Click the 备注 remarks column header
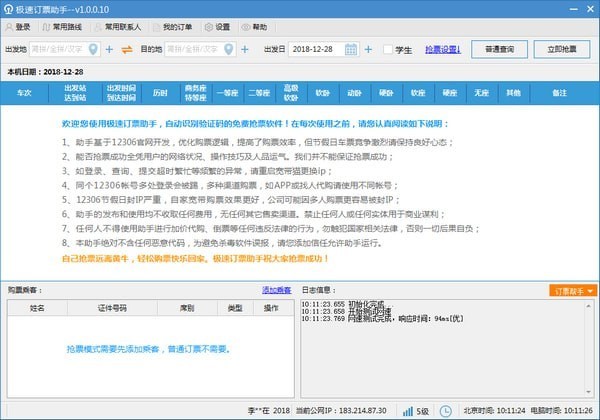 pyautogui.click(x=559, y=93)
